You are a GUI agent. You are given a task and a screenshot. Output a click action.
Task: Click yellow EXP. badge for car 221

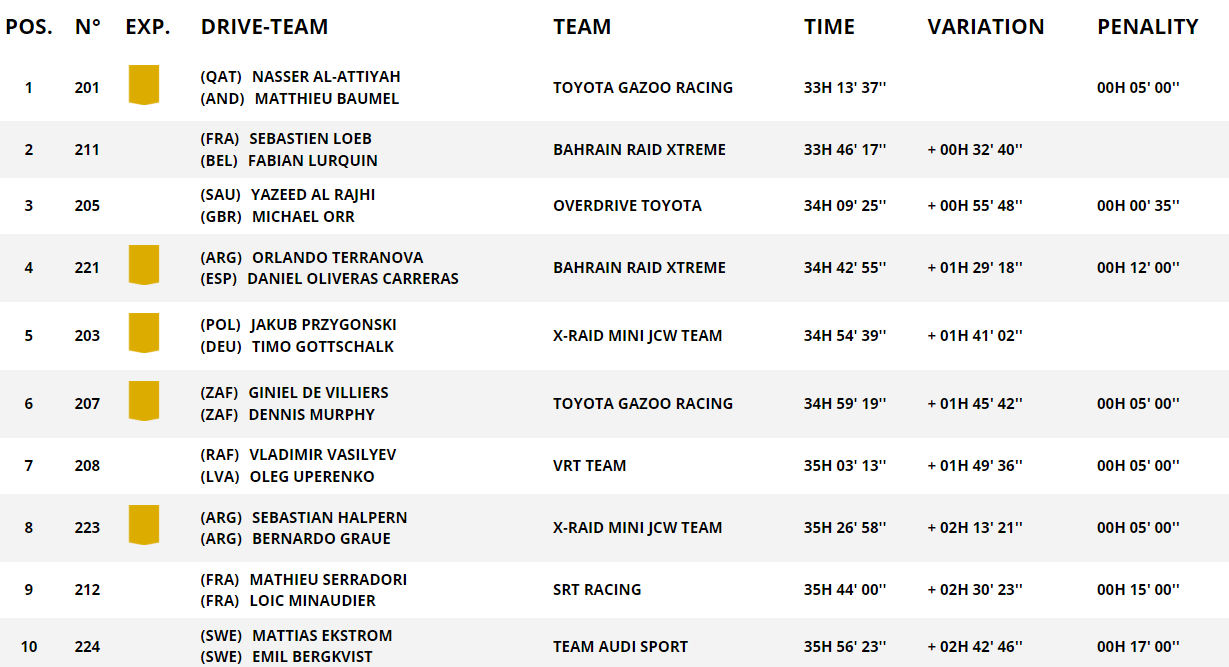144,266
